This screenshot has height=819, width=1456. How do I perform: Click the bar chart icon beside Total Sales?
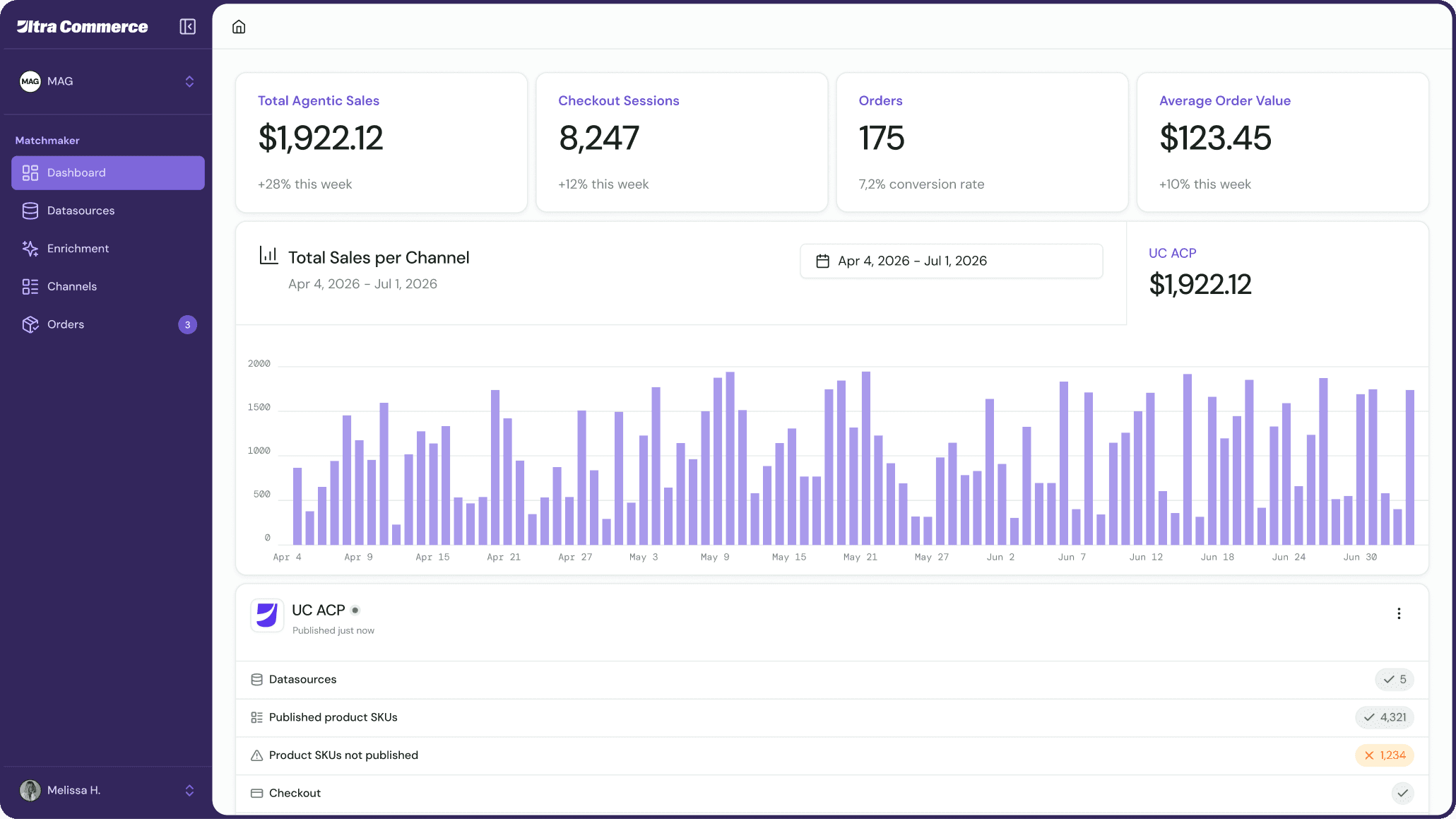tap(268, 255)
